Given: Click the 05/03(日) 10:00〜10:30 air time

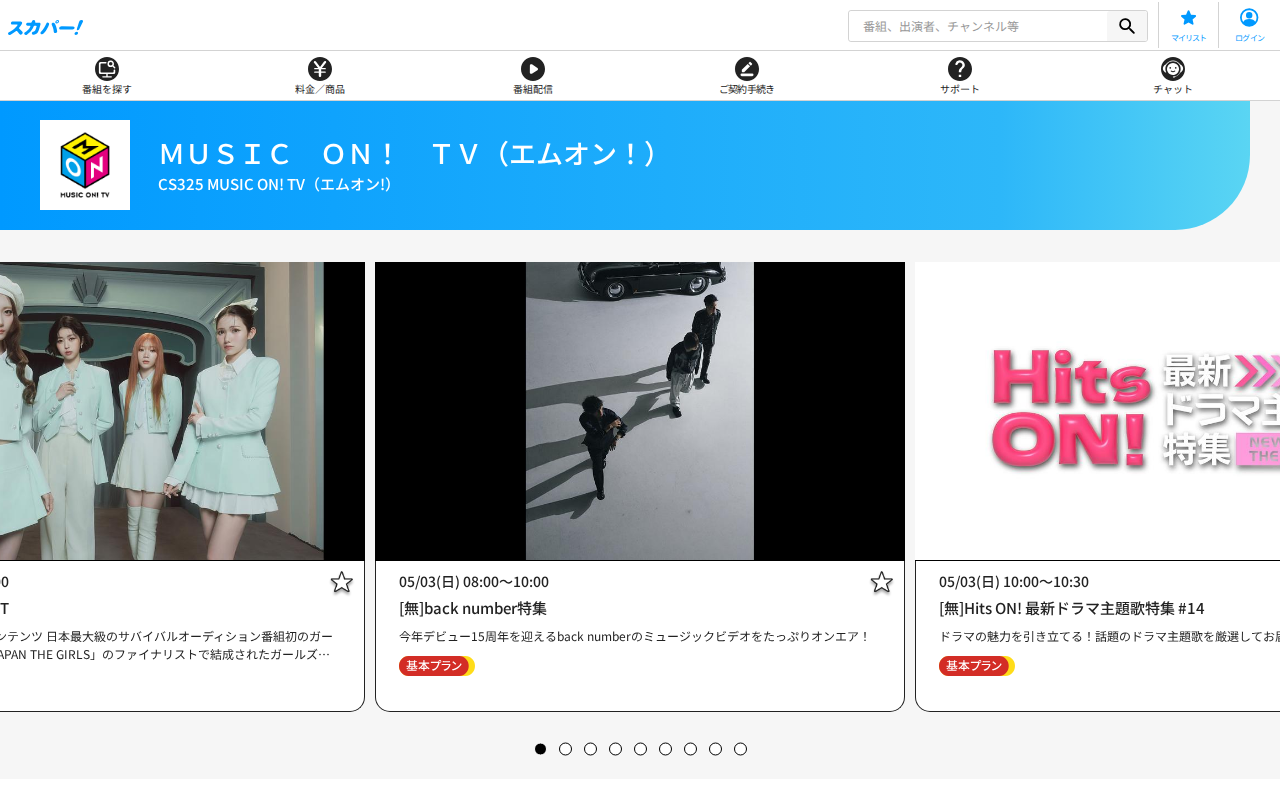Looking at the screenshot, I should tap(1014, 581).
